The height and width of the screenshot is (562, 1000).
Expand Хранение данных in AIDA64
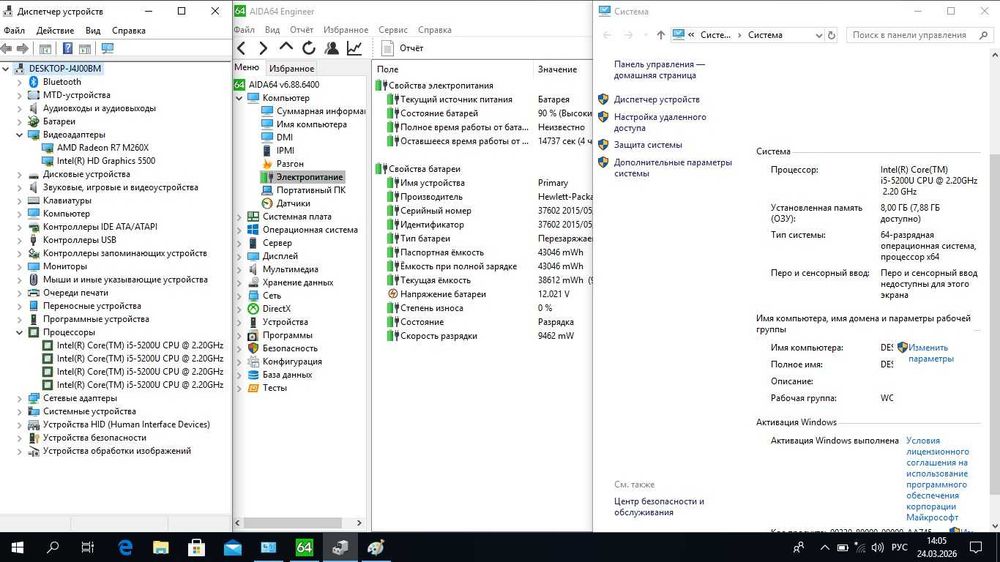239,283
